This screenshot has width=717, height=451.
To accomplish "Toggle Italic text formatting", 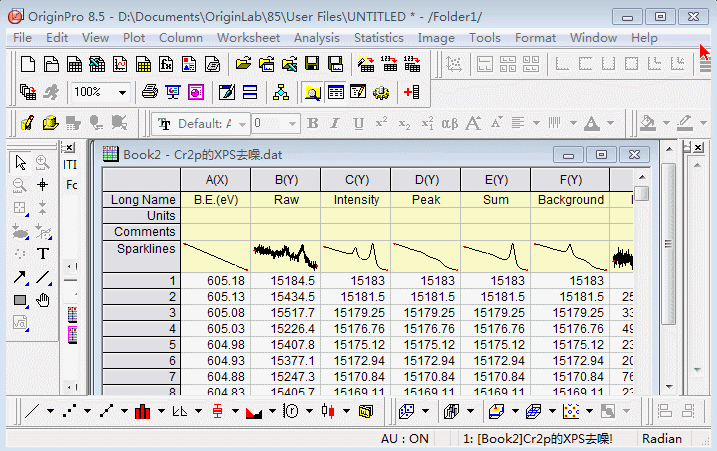I will click(x=335, y=124).
